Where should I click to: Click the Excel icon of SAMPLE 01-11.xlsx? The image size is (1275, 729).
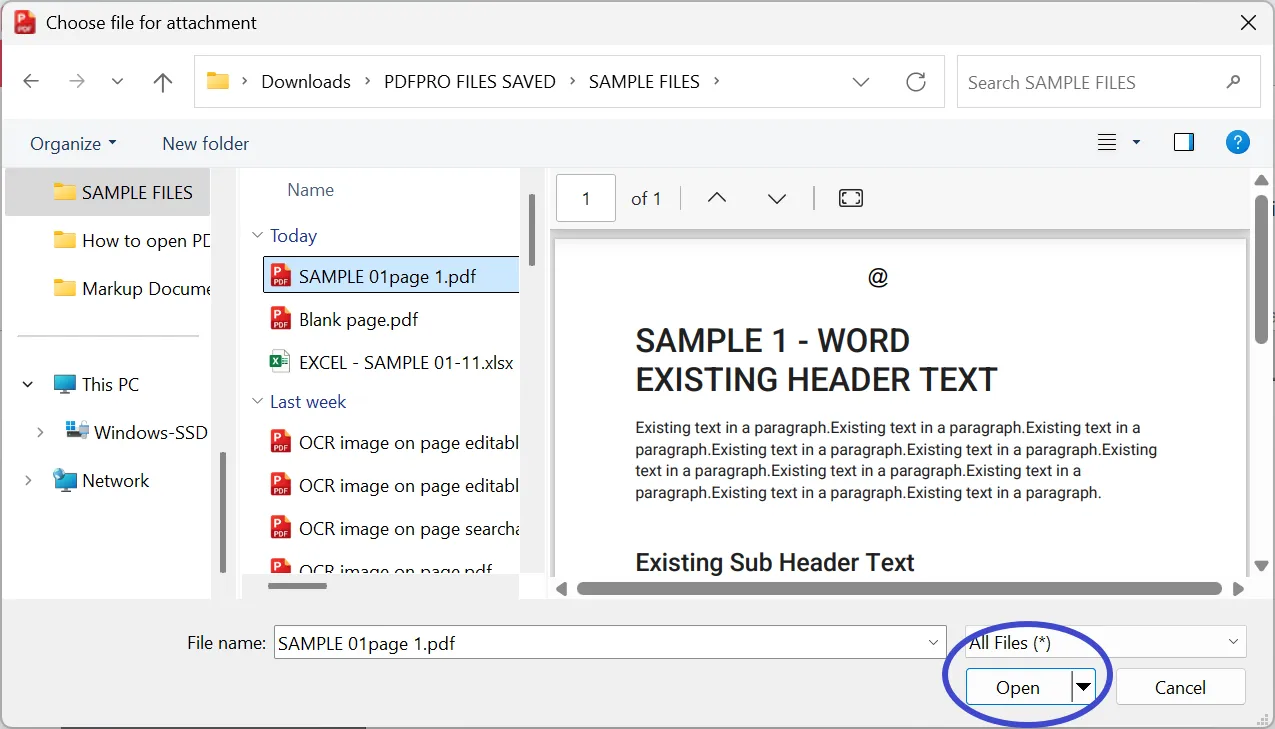tap(281, 362)
